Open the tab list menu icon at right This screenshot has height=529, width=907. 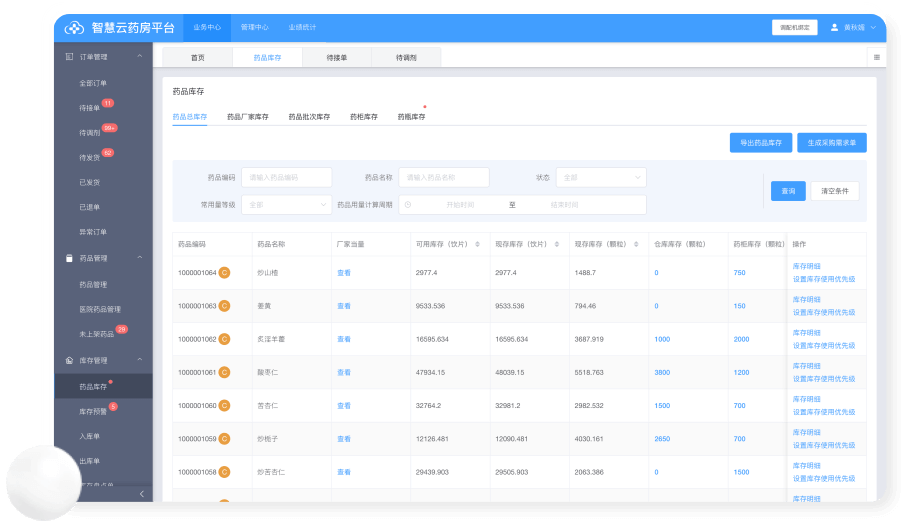(877, 57)
